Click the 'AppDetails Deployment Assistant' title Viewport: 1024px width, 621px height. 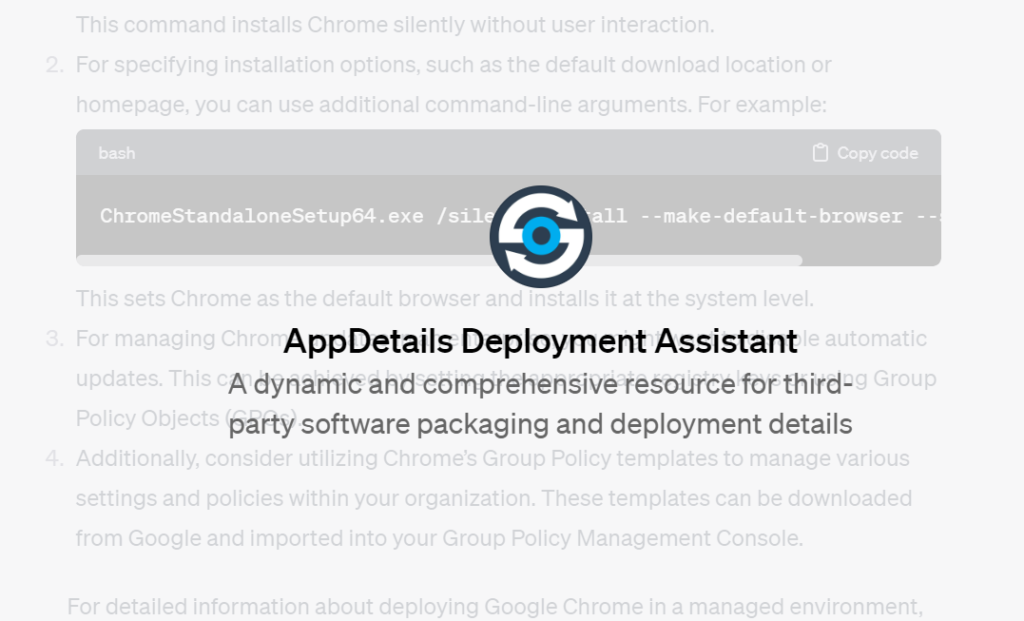(x=541, y=341)
